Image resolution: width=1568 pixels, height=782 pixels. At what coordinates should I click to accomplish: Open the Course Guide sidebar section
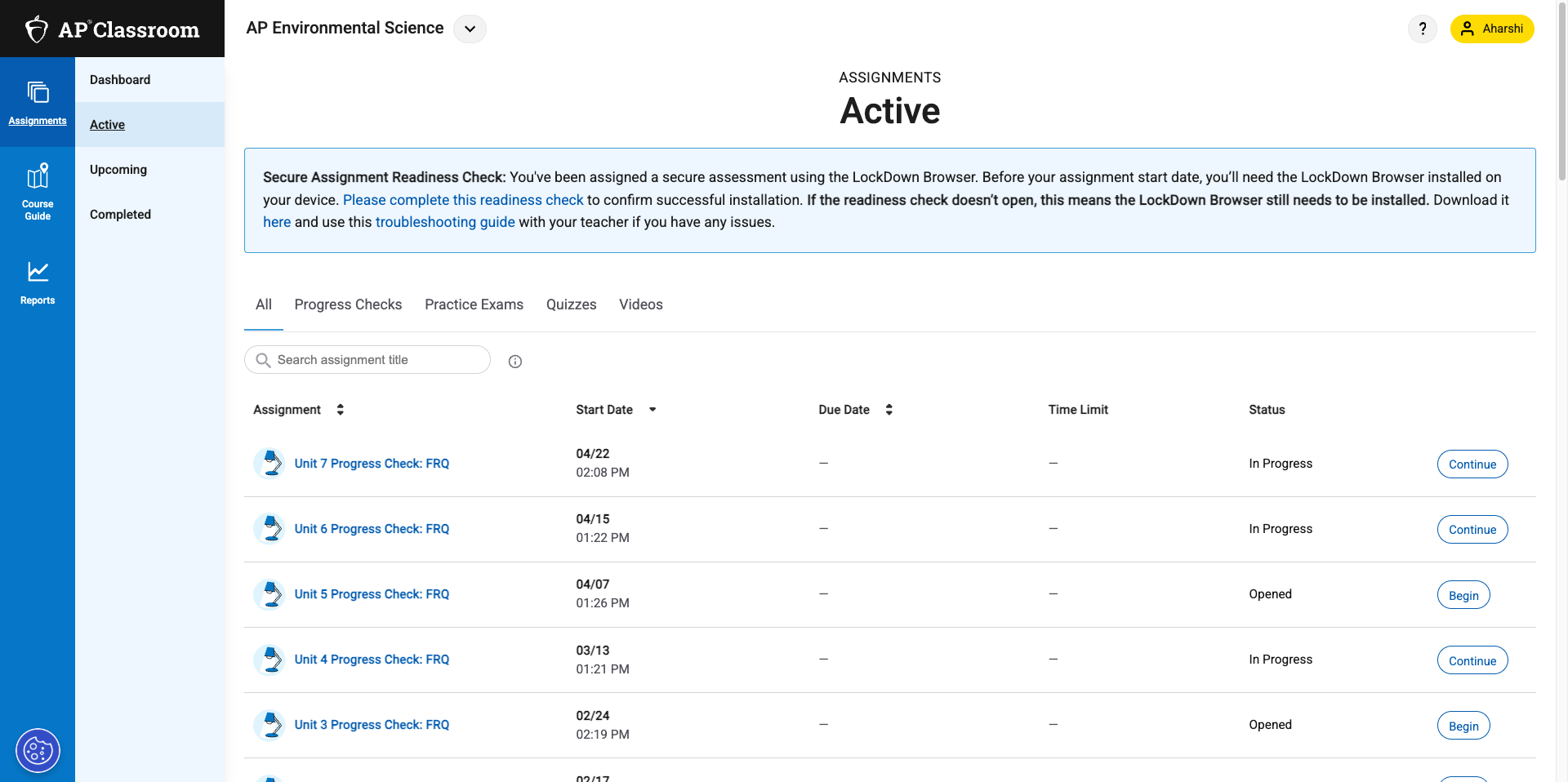[x=38, y=192]
